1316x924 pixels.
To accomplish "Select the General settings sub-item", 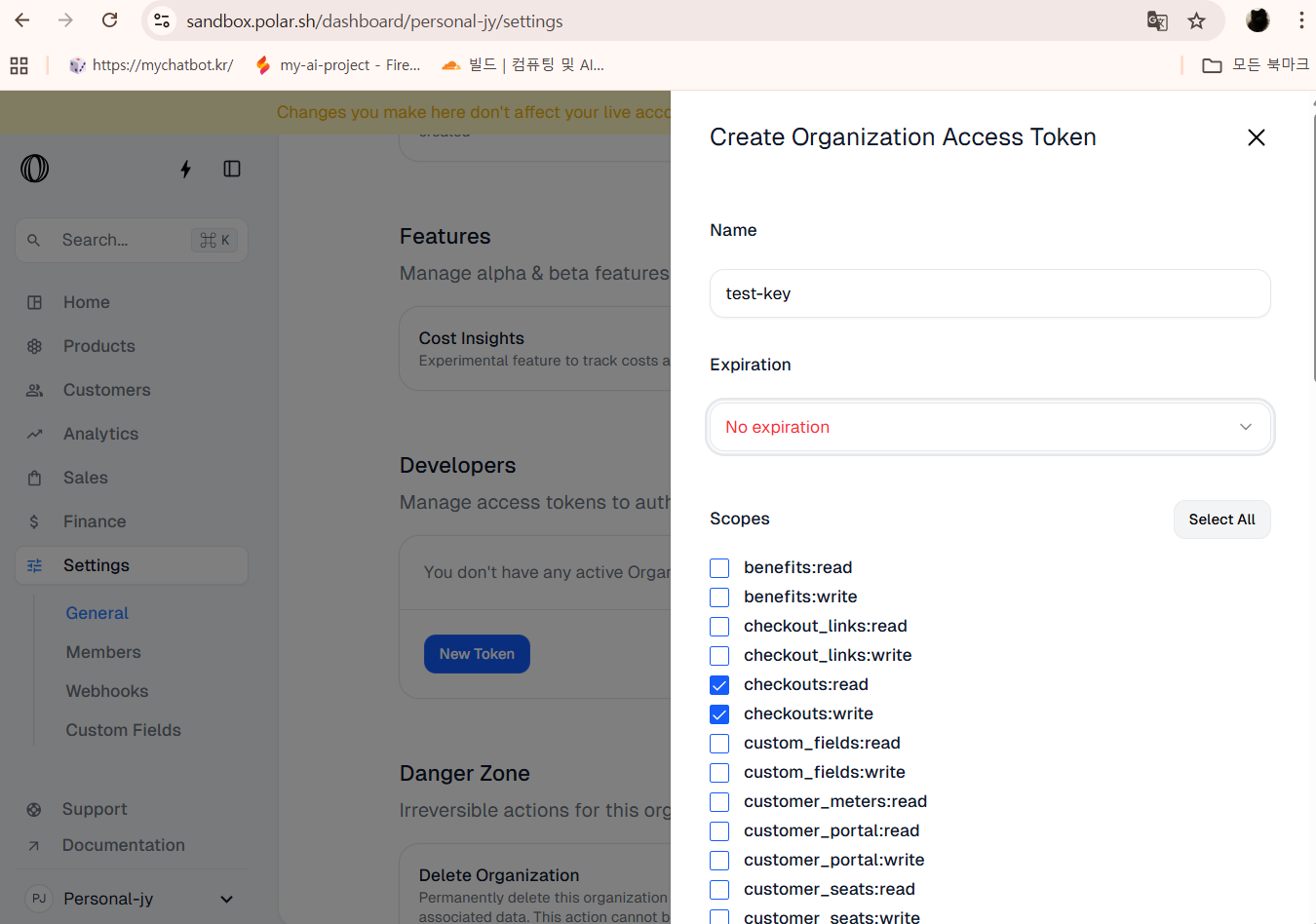I will click(97, 613).
